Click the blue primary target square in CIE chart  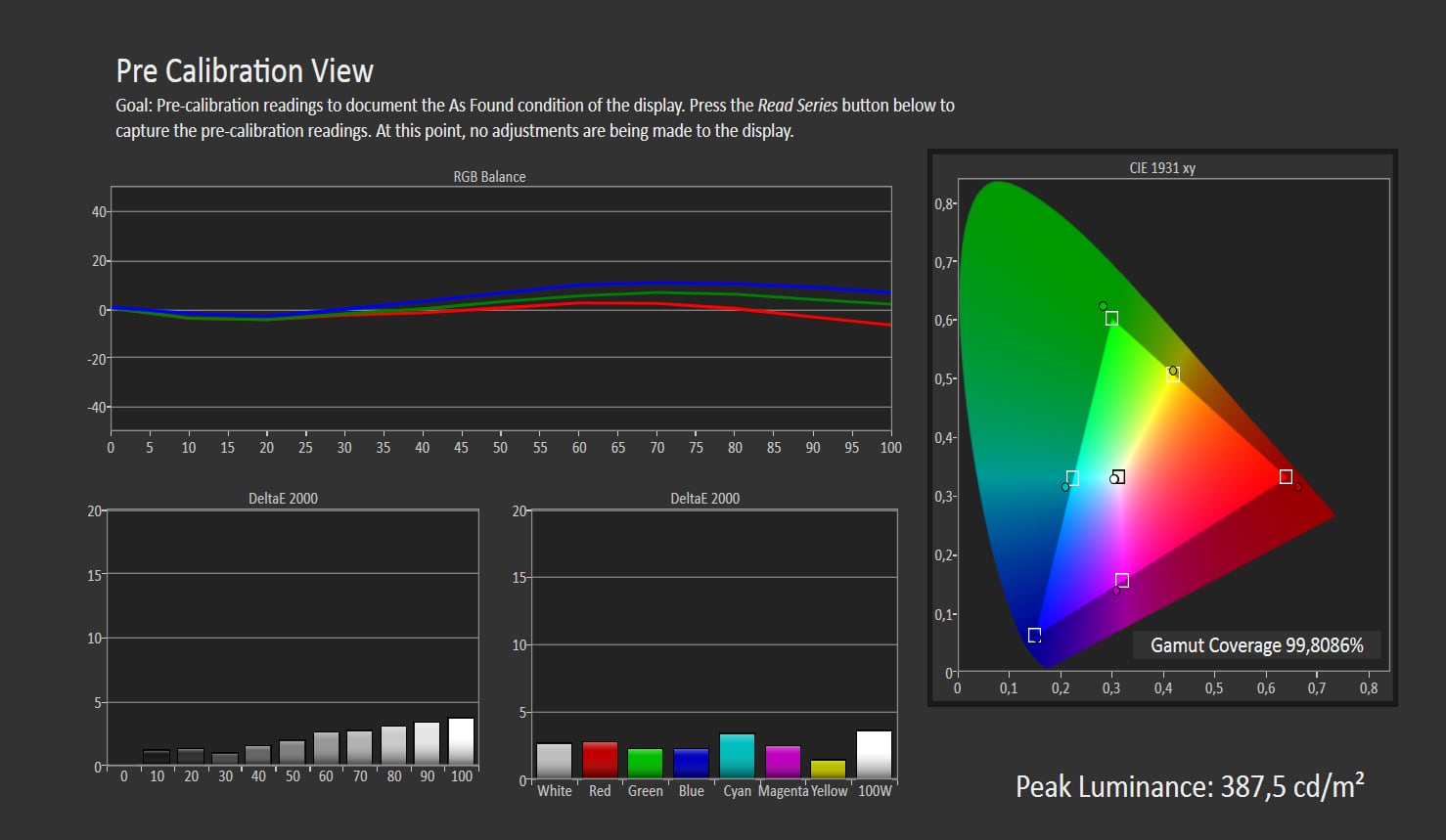(1034, 635)
